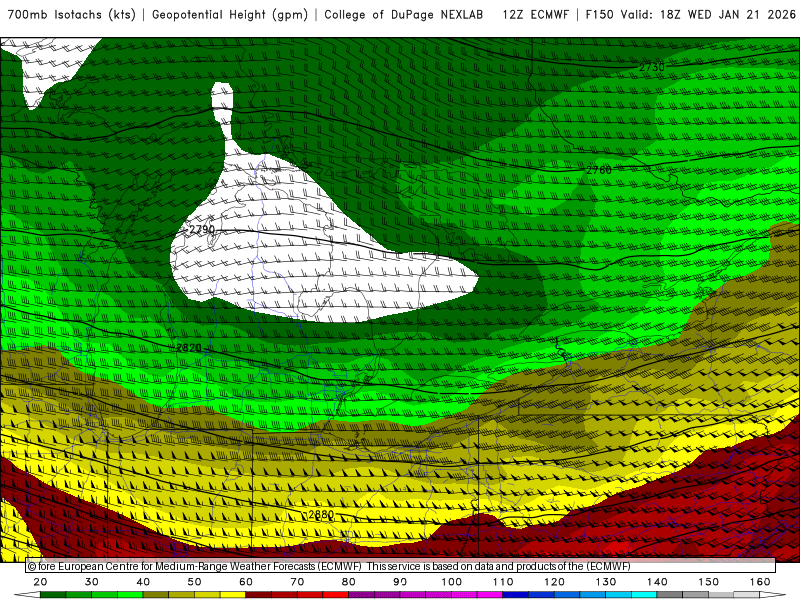The image size is (800, 600).
Task: Click the 60 kts value on the color scale
Action: pyautogui.click(x=246, y=582)
